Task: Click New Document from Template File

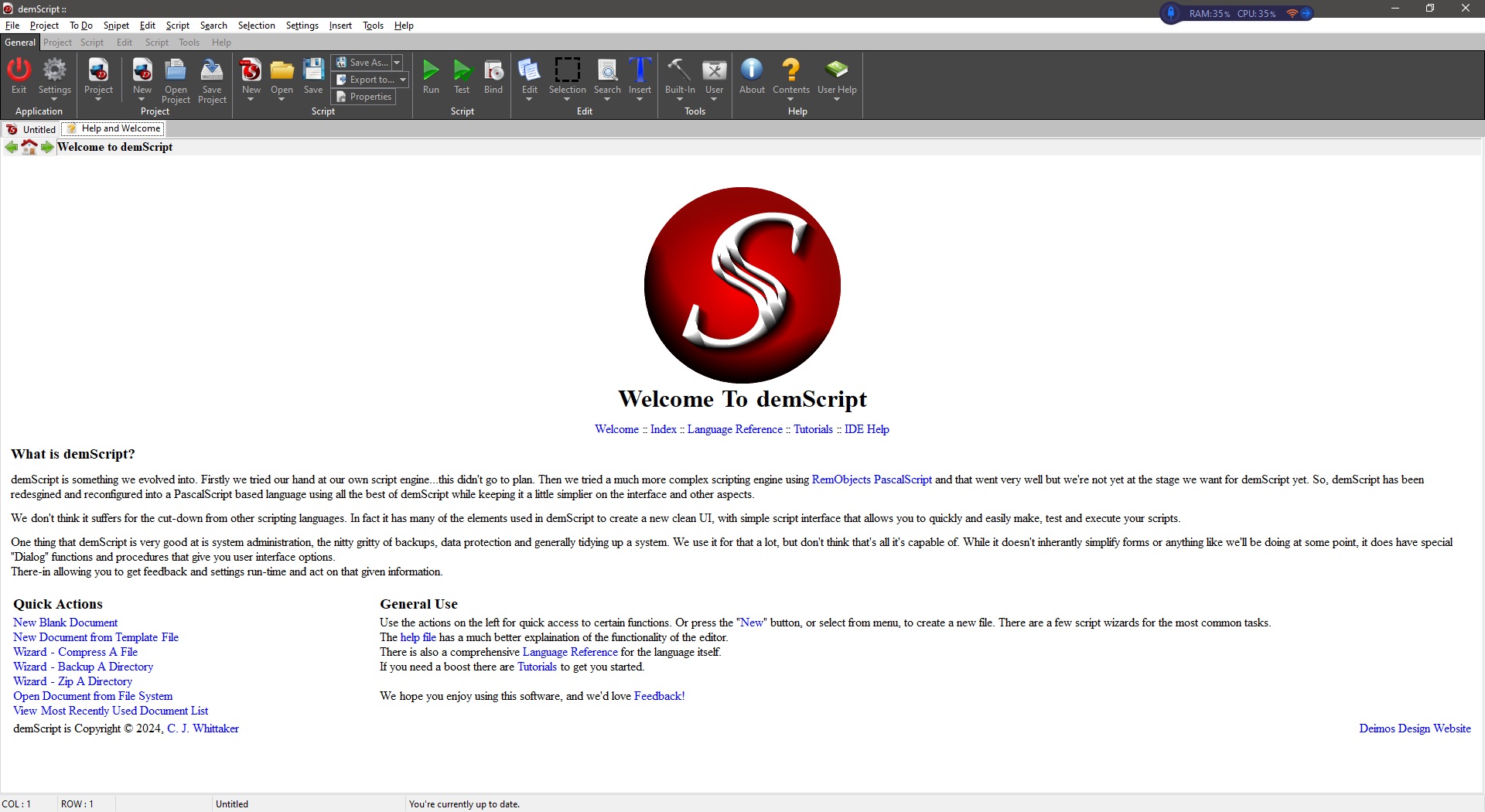Action: click(x=96, y=637)
